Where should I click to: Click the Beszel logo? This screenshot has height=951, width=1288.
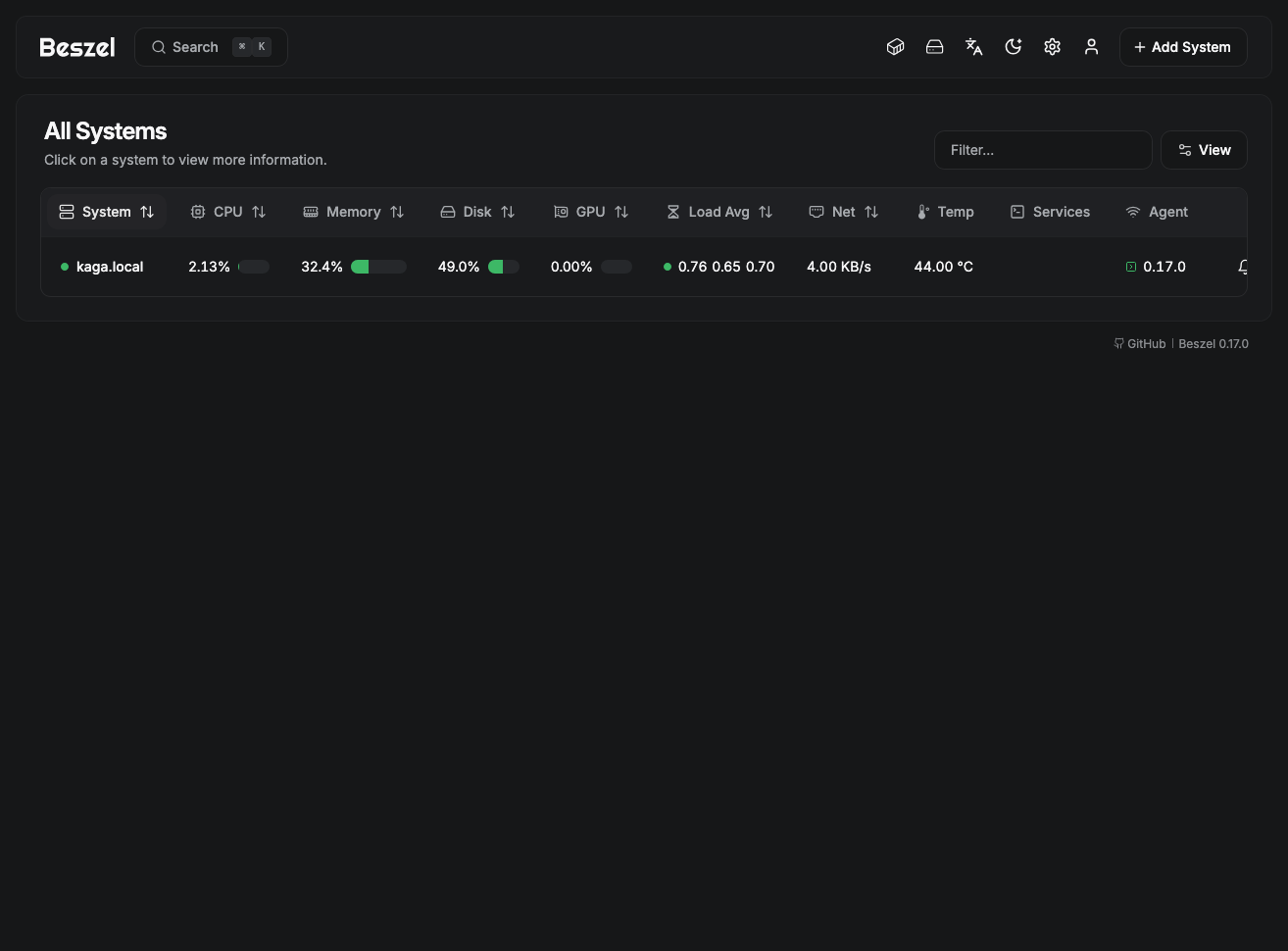(77, 47)
